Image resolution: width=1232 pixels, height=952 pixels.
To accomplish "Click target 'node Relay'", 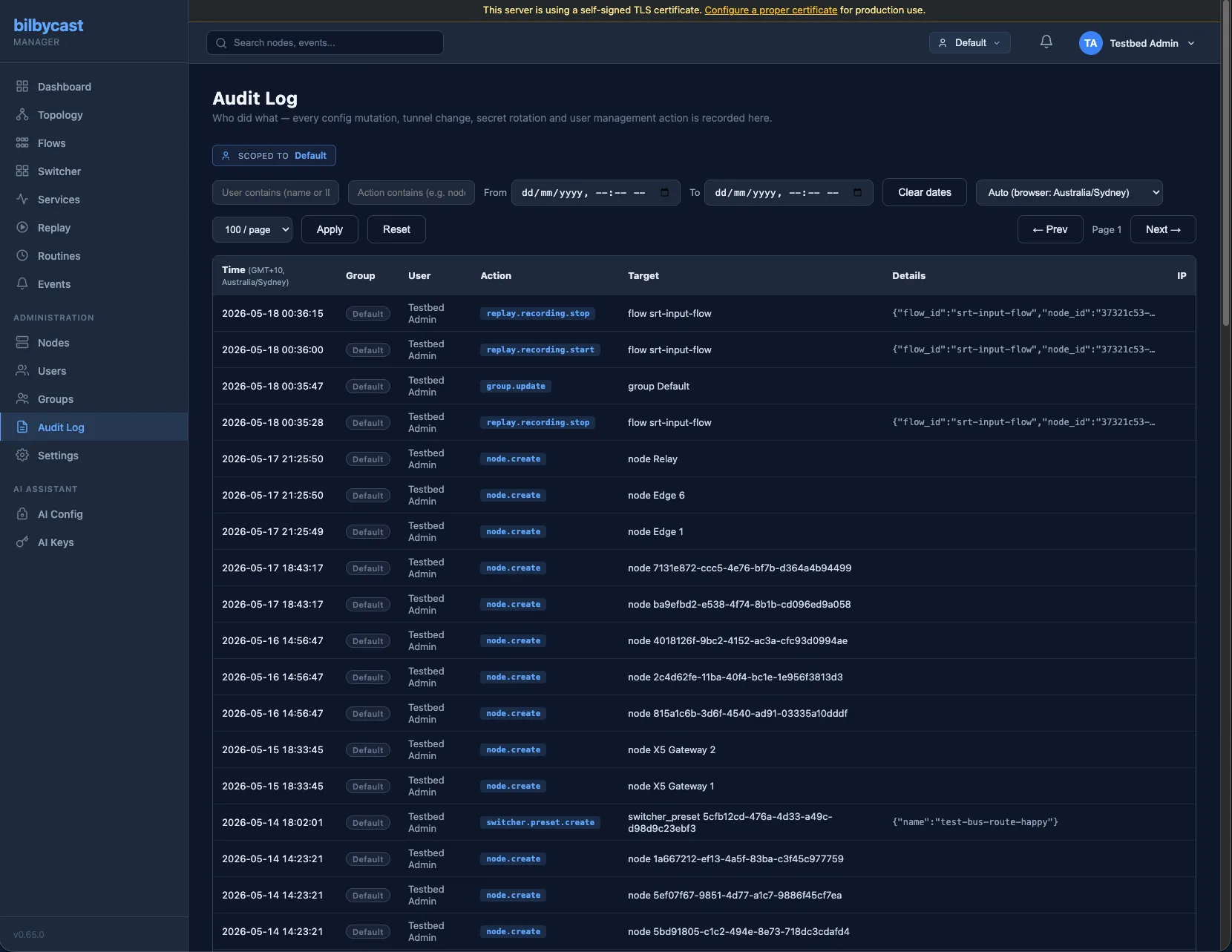I will pyautogui.click(x=652, y=459).
